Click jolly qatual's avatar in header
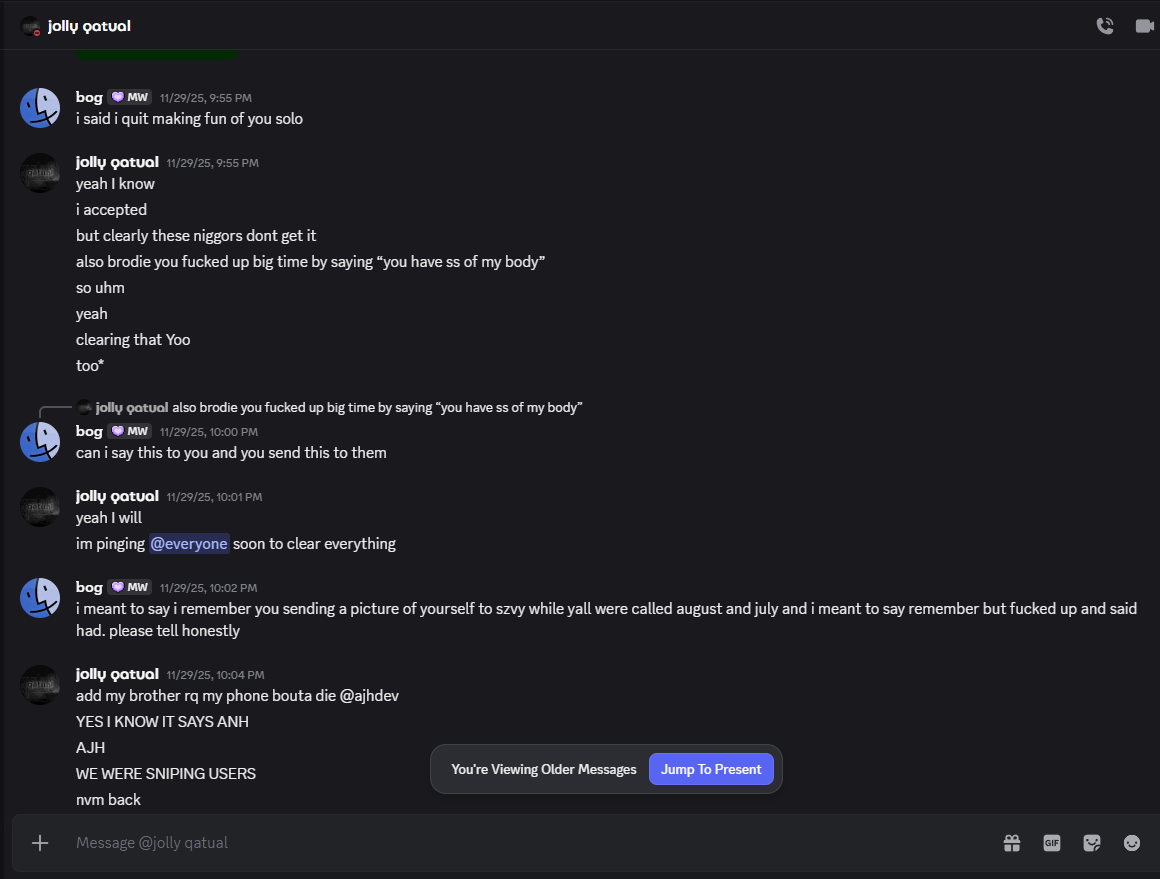1160x879 pixels. [x=30, y=26]
